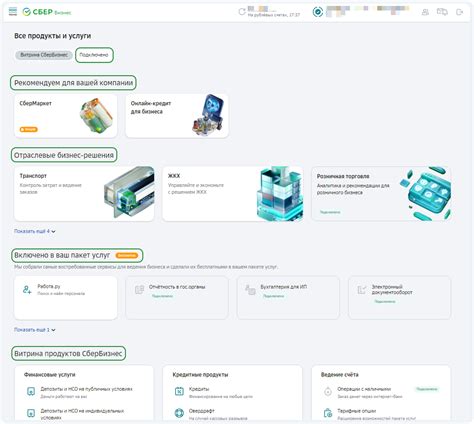Open Отчётность в гос.органы service
Screen dimensions: 474x424
[177, 298]
